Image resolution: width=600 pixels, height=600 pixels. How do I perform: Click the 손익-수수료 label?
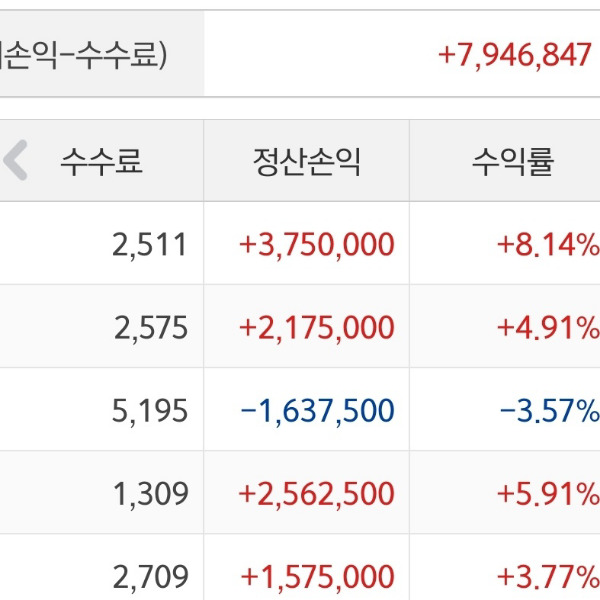[x=82, y=54]
